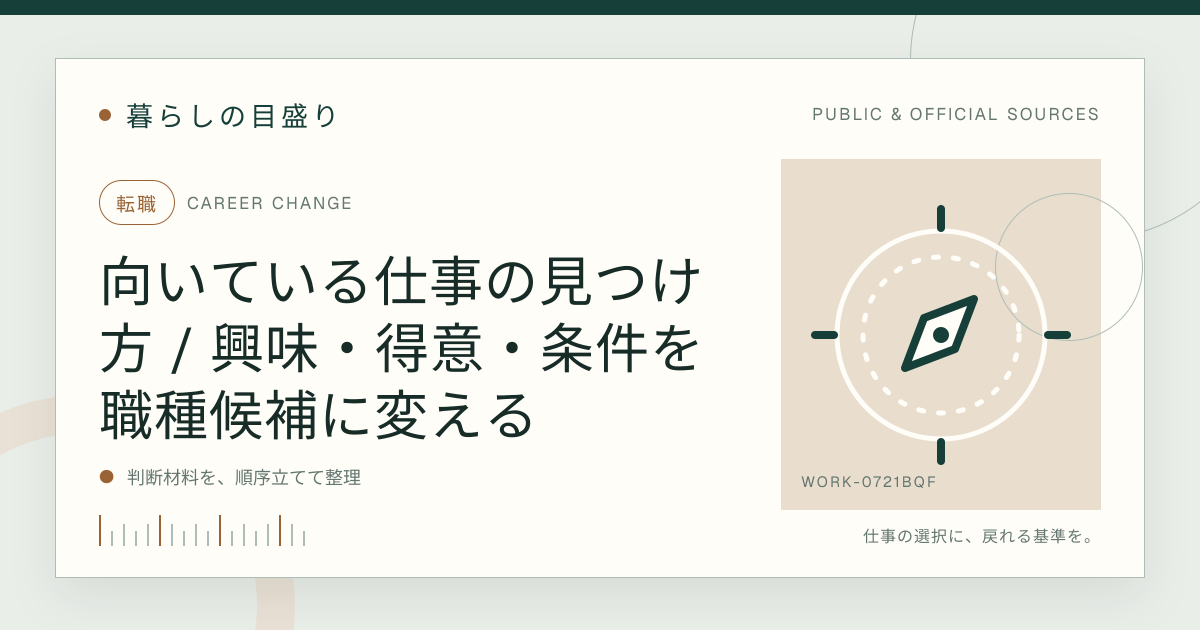Click the subtitle 判断材料を、順序立てて整理

pos(244,477)
